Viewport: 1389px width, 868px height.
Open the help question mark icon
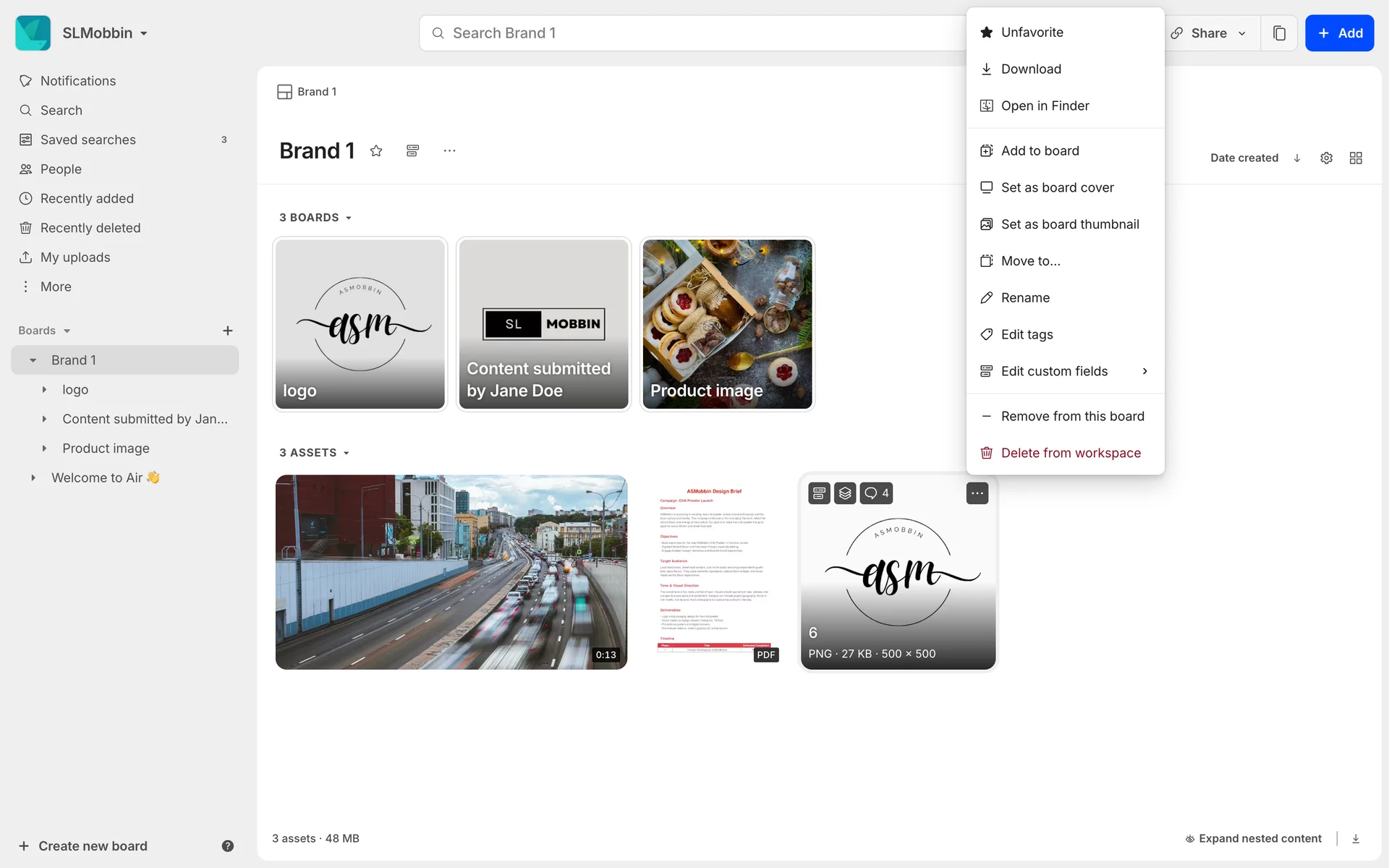click(x=227, y=846)
